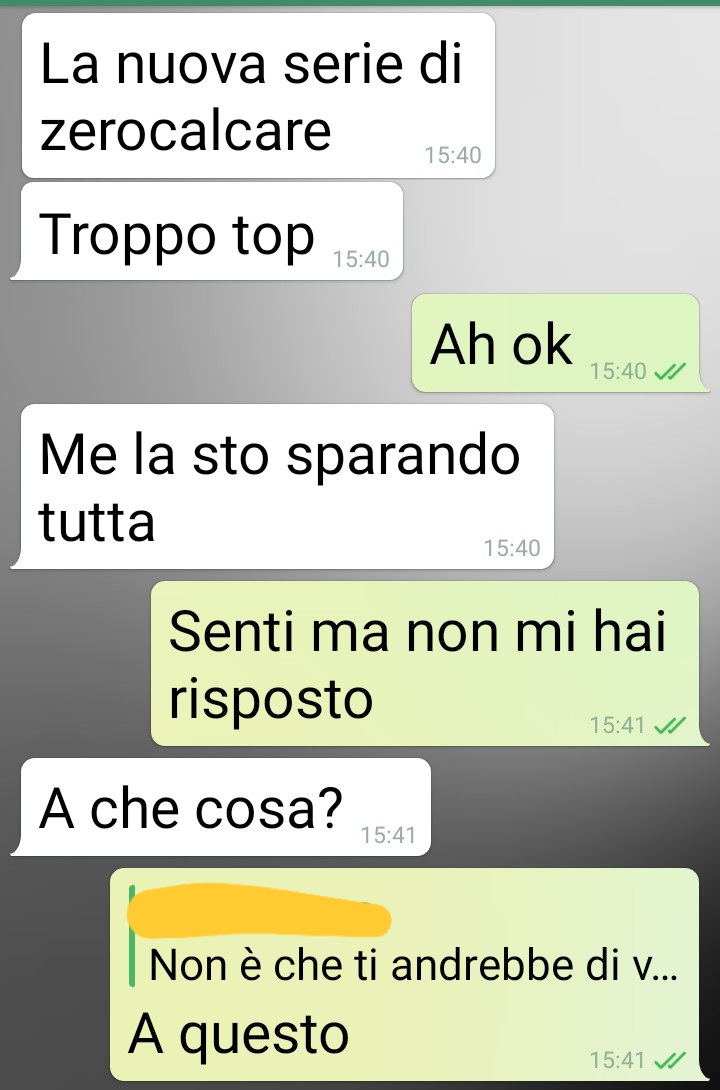Select the "La nuova serie di zerocalcare" message
Image resolution: width=720 pixels, height=1090 pixels.
pos(258,96)
